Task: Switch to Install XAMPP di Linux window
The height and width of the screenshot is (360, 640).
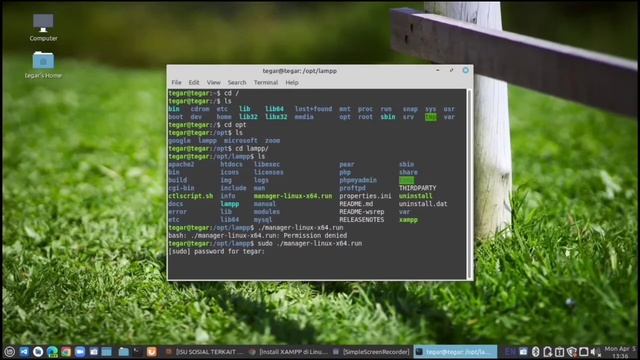Action: point(288,351)
